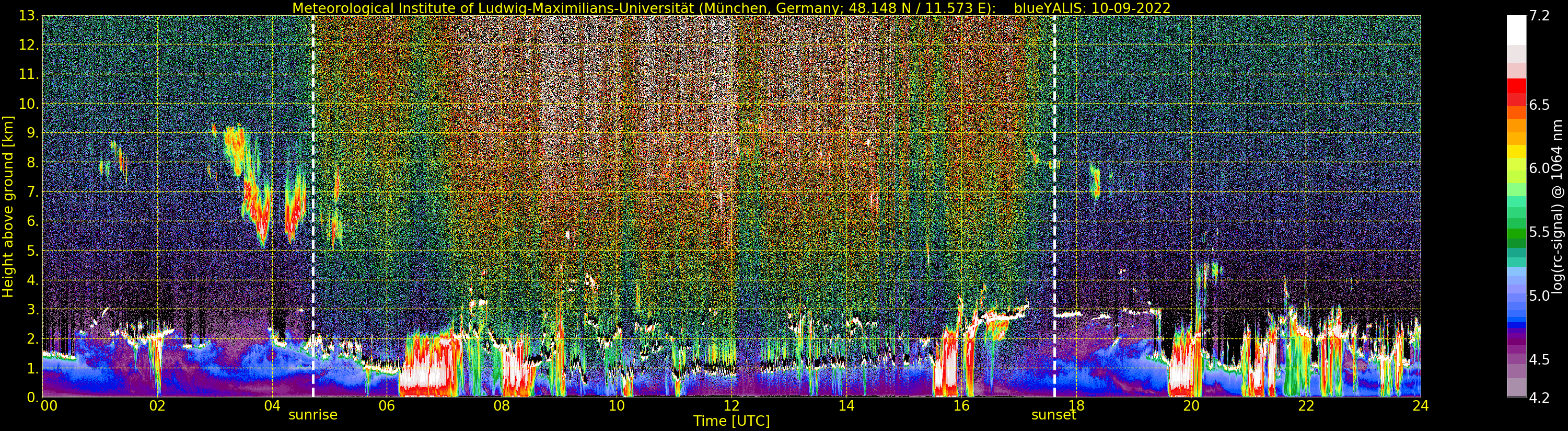This screenshot has height=431, width=1568.
Task: Pick the bright yellow segment of the colorbar
Action: pos(1516,151)
